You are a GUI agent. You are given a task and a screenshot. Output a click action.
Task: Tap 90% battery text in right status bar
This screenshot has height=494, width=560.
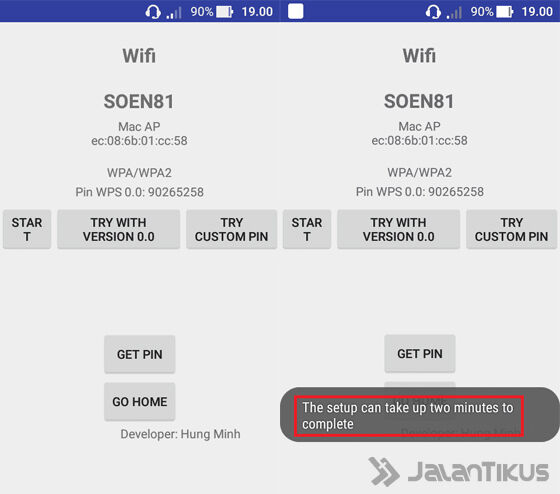pyautogui.click(x=482, y=12)
